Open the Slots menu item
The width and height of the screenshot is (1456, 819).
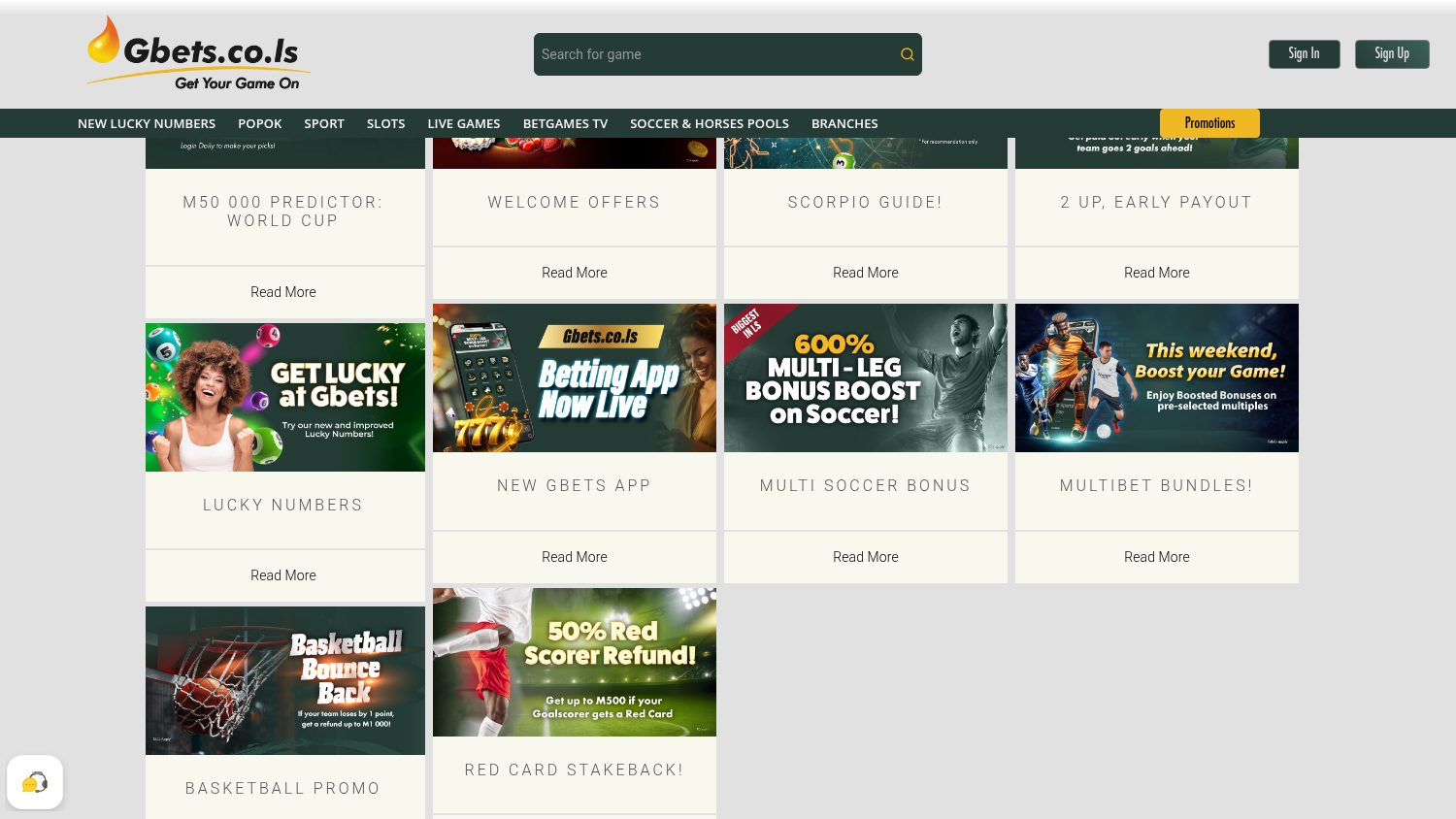point(385,123)
